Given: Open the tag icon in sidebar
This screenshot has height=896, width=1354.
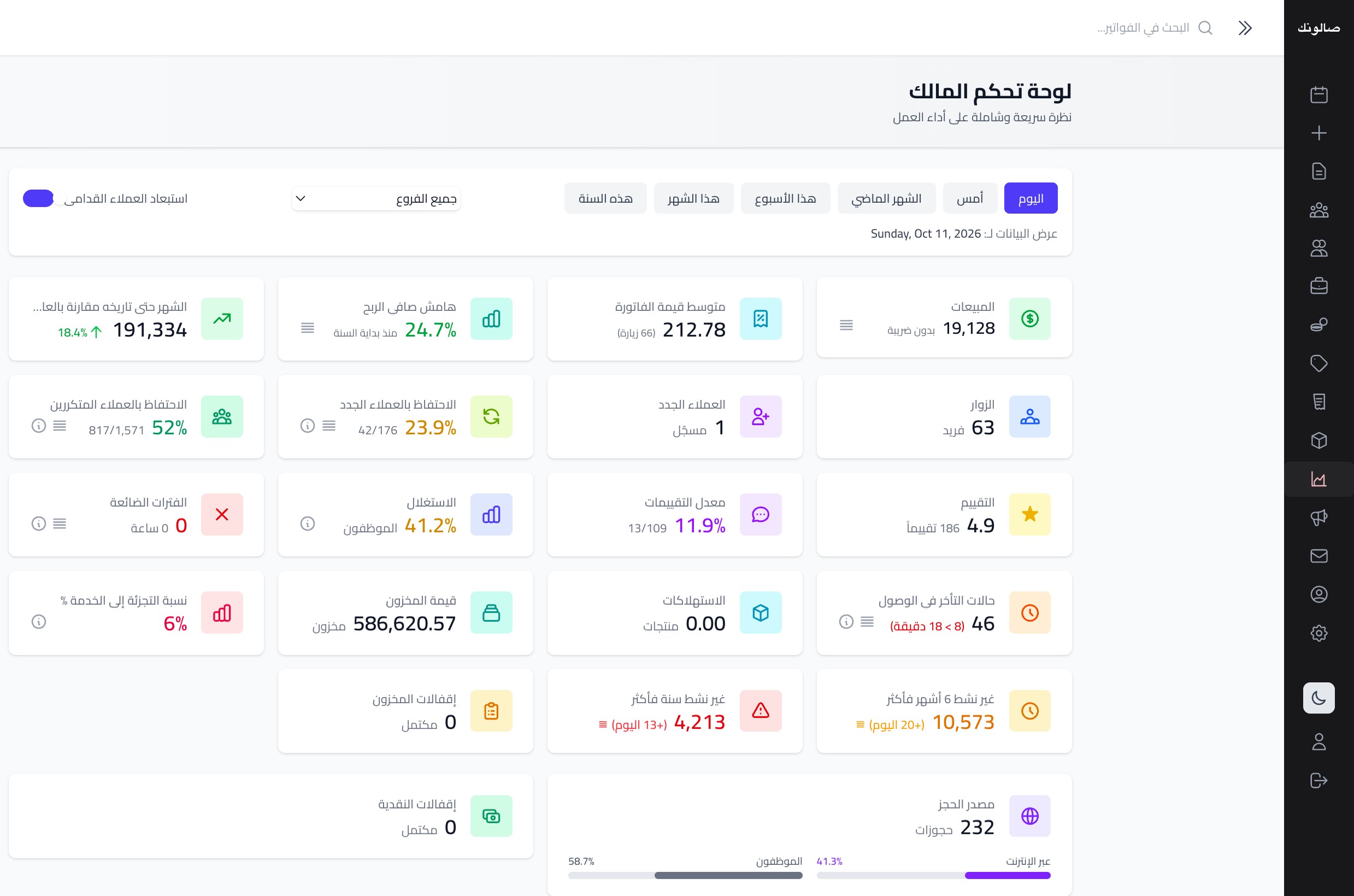Looking at the screenshot, I should [1318, 363].
